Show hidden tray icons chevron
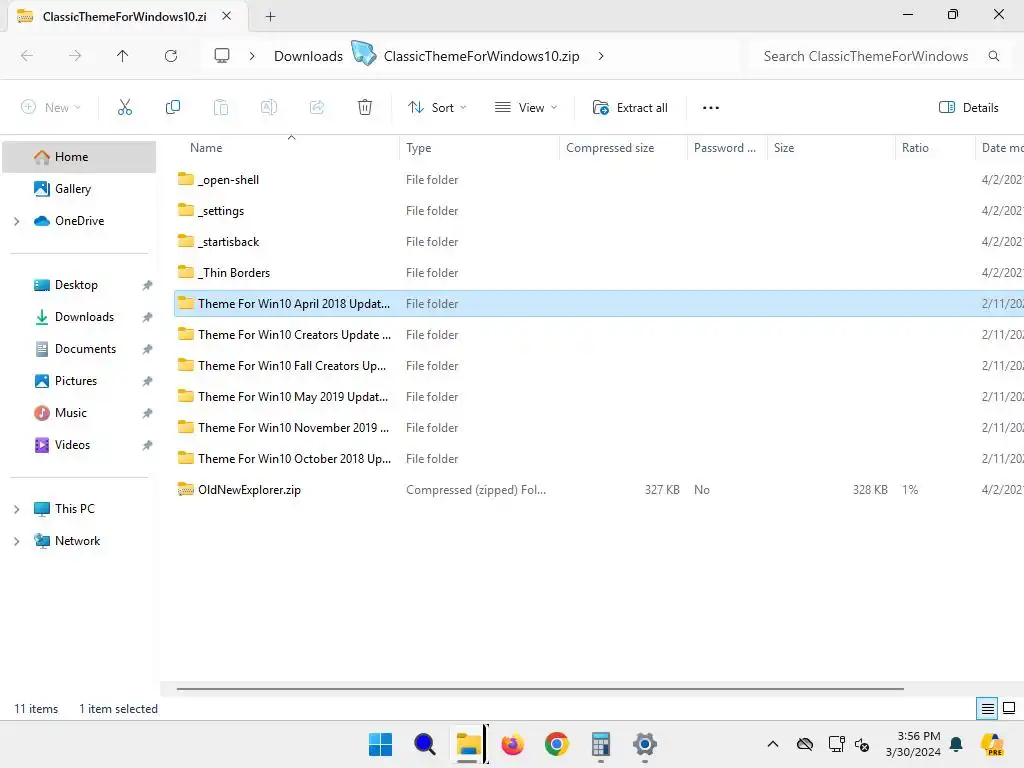Screen dimensions: 1024x768 pyautogui.click(x=773, y=744)
